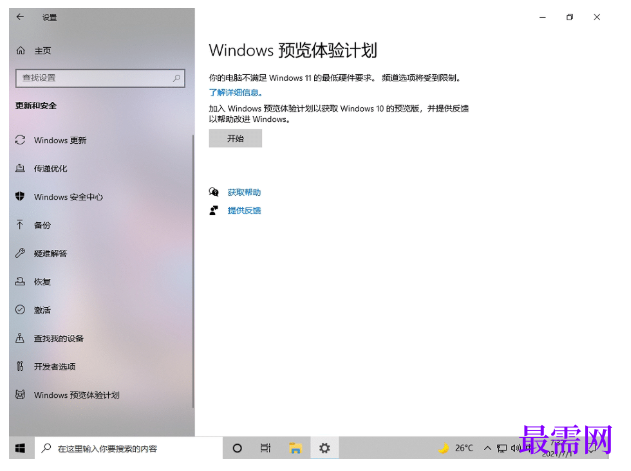The height and width of the screenshot is (471, 631).
Task: Open Cortana circle on taskbar
Action: pyautogui.click(x=237, y=448)
